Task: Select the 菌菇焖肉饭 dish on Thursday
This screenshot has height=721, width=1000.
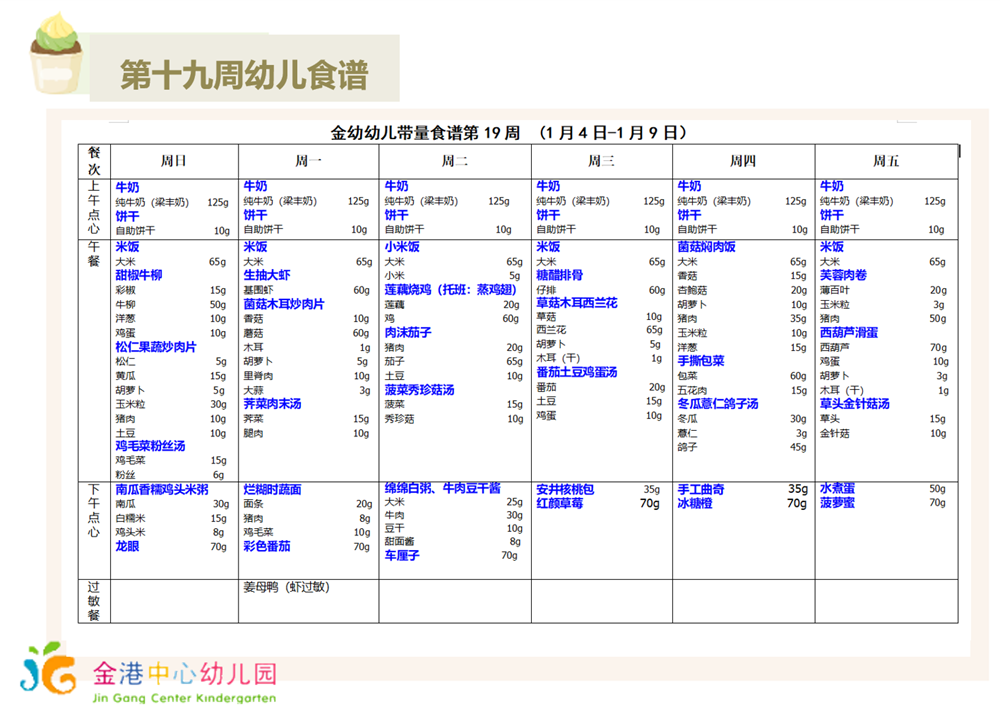Action: (x=707, y=247)
